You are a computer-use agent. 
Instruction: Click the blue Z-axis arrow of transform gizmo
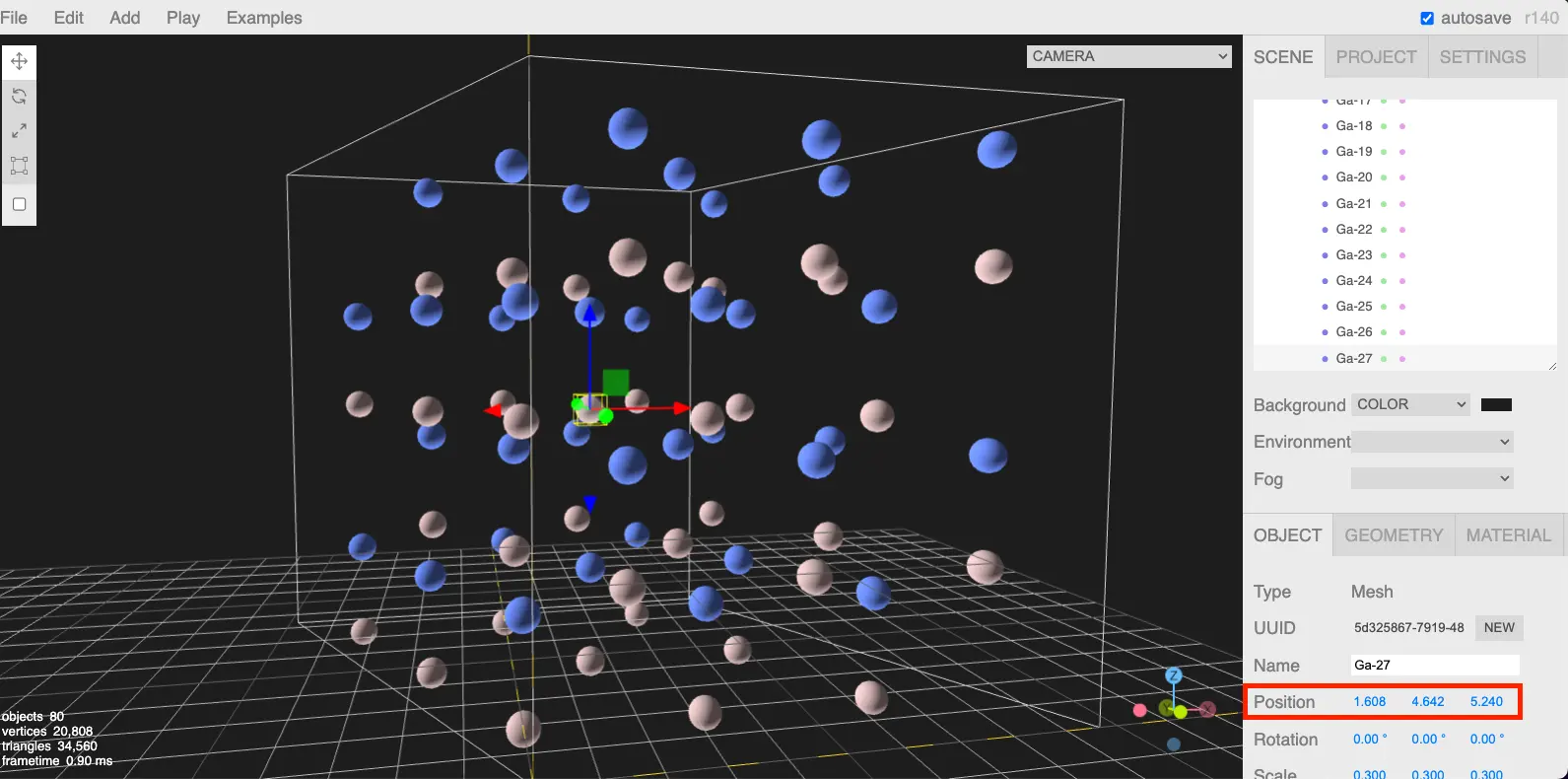(x=589, y=316)
